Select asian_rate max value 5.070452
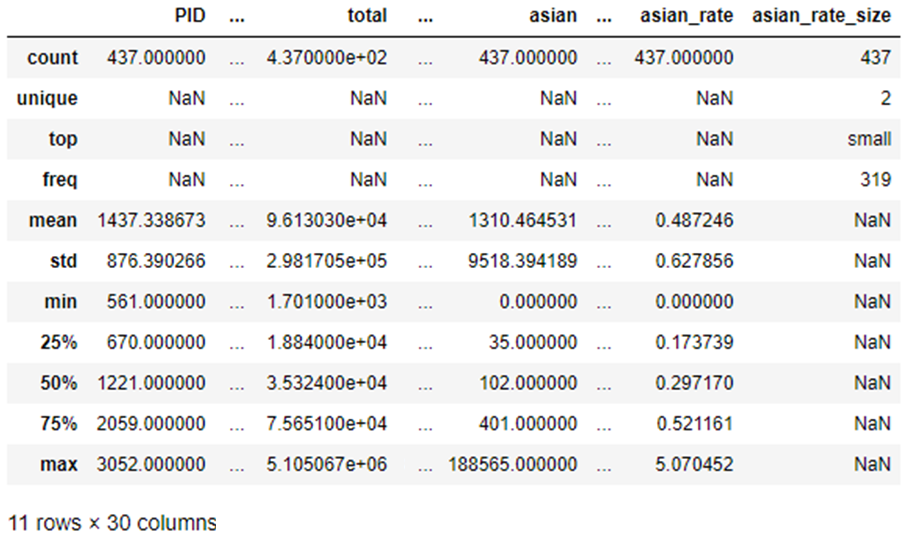902x535 pixels. [x=694, y=464]
